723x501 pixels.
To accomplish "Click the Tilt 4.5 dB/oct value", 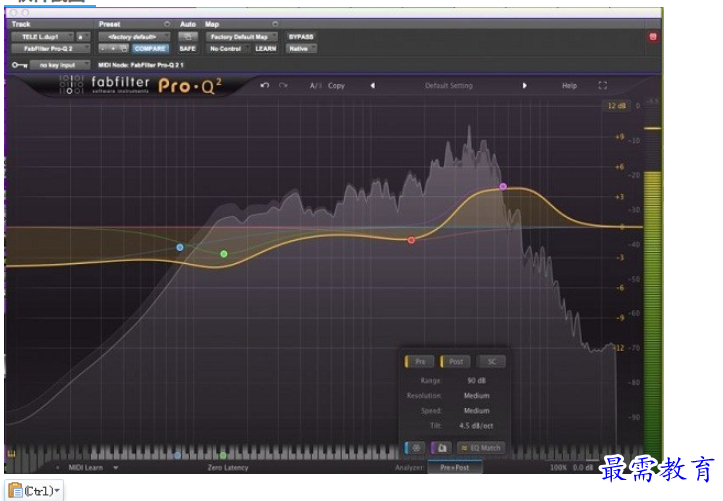I will (x=476, y=425).
